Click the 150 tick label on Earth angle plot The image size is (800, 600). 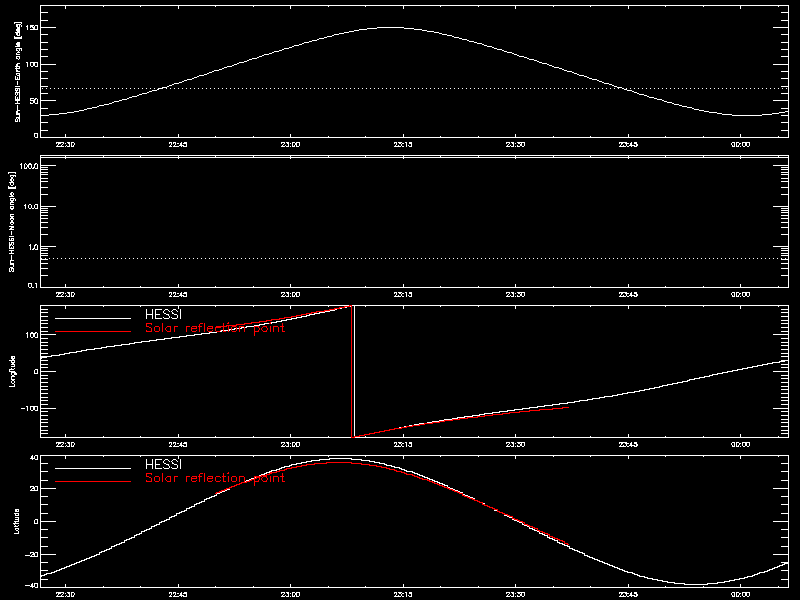(x=33, y=27)
